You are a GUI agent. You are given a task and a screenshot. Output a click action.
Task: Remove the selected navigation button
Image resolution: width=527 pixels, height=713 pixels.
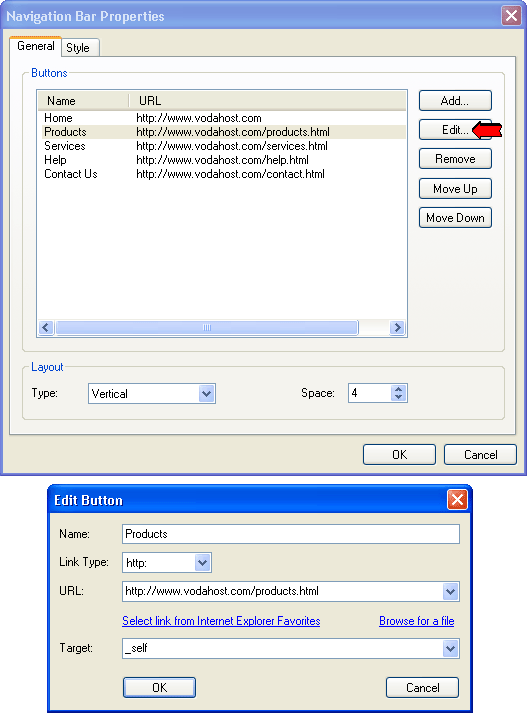[x=455, y=159]
